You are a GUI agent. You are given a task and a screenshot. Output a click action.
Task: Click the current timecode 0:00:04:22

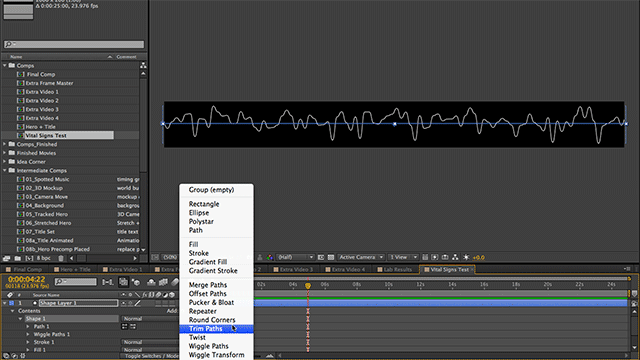27,279
